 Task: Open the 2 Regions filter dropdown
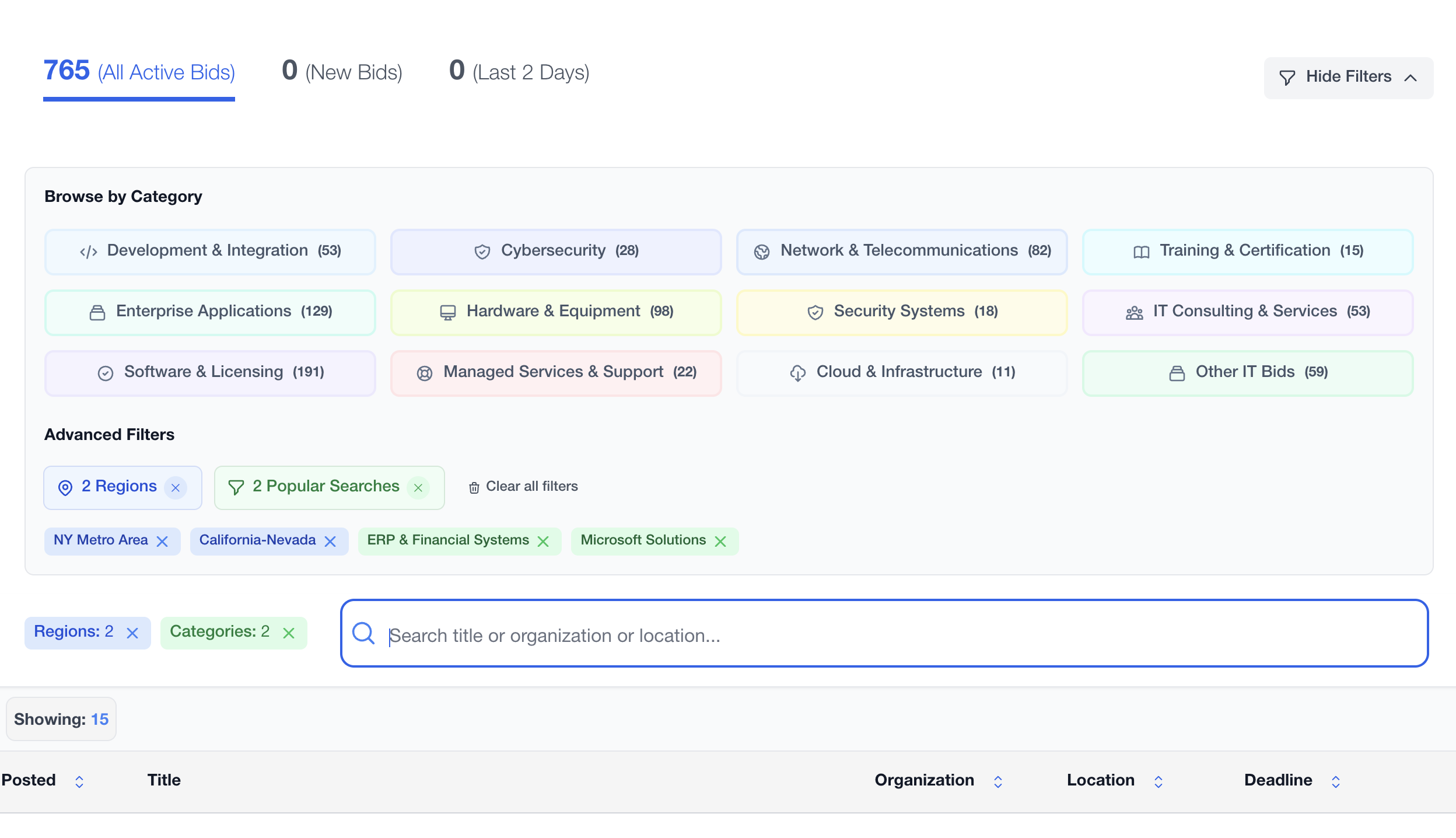point(123,487)
